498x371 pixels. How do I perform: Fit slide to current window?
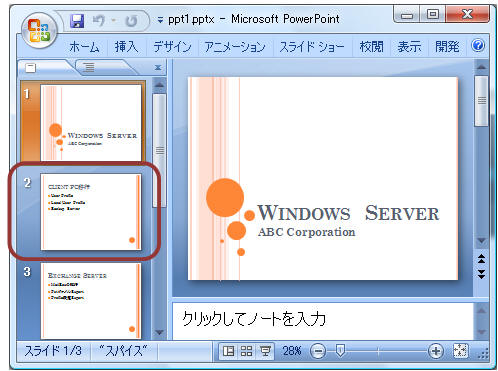click(x=461, y=351)
